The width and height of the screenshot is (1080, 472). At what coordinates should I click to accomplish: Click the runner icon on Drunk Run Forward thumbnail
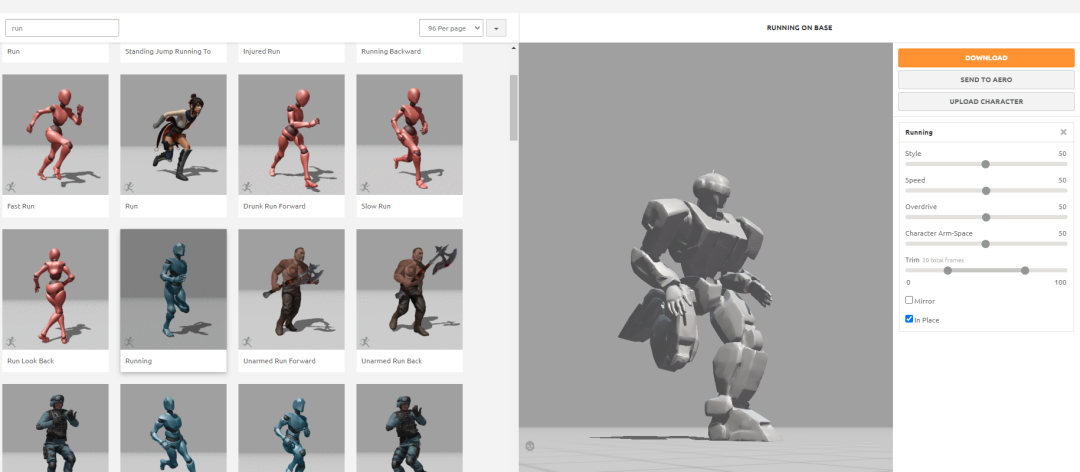248,187
